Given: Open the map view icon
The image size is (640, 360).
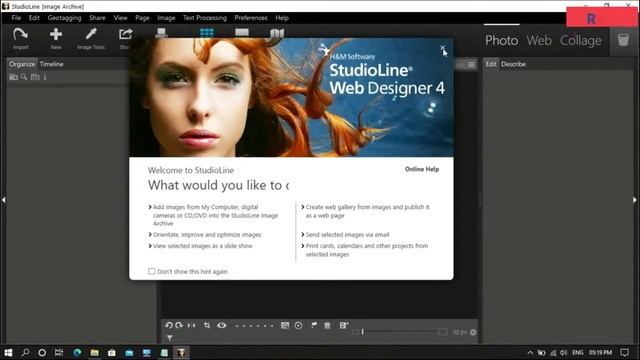Looking at the screenshot, I should pyautogui.click(x=277, y=33).
